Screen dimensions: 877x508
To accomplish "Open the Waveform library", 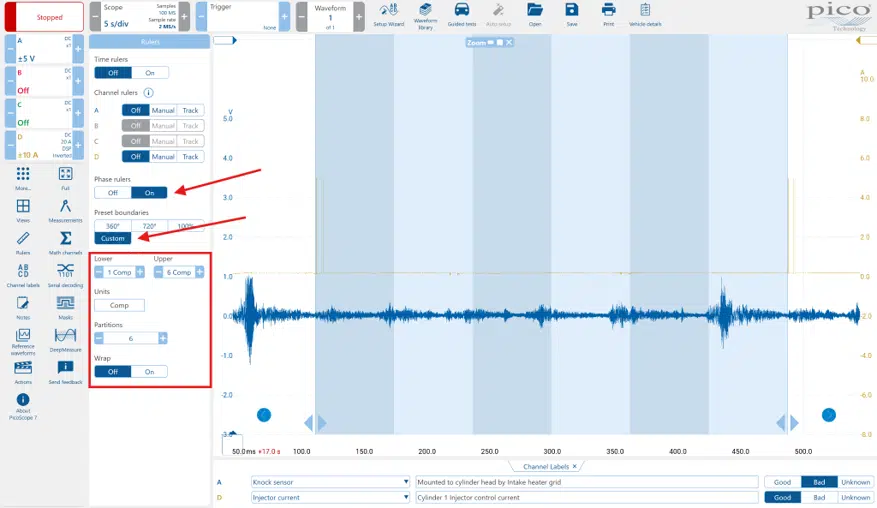I will click(425, 14).
